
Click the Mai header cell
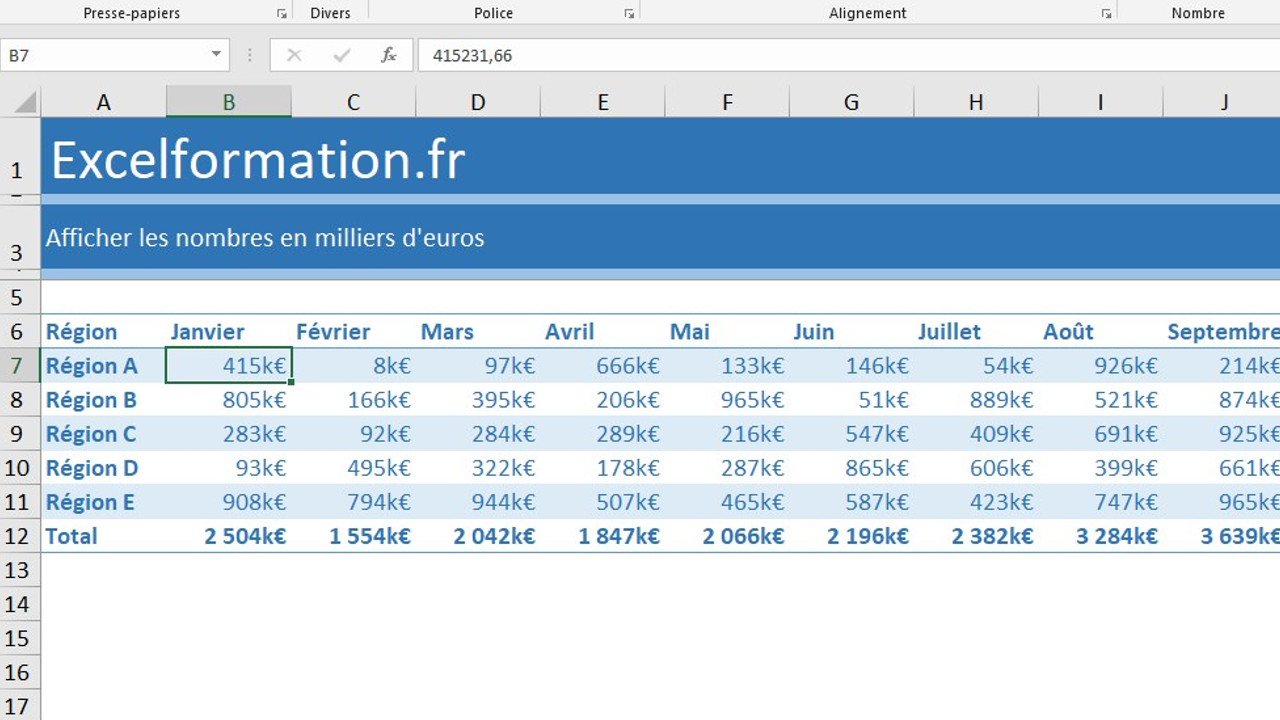(x=727, y=332)
